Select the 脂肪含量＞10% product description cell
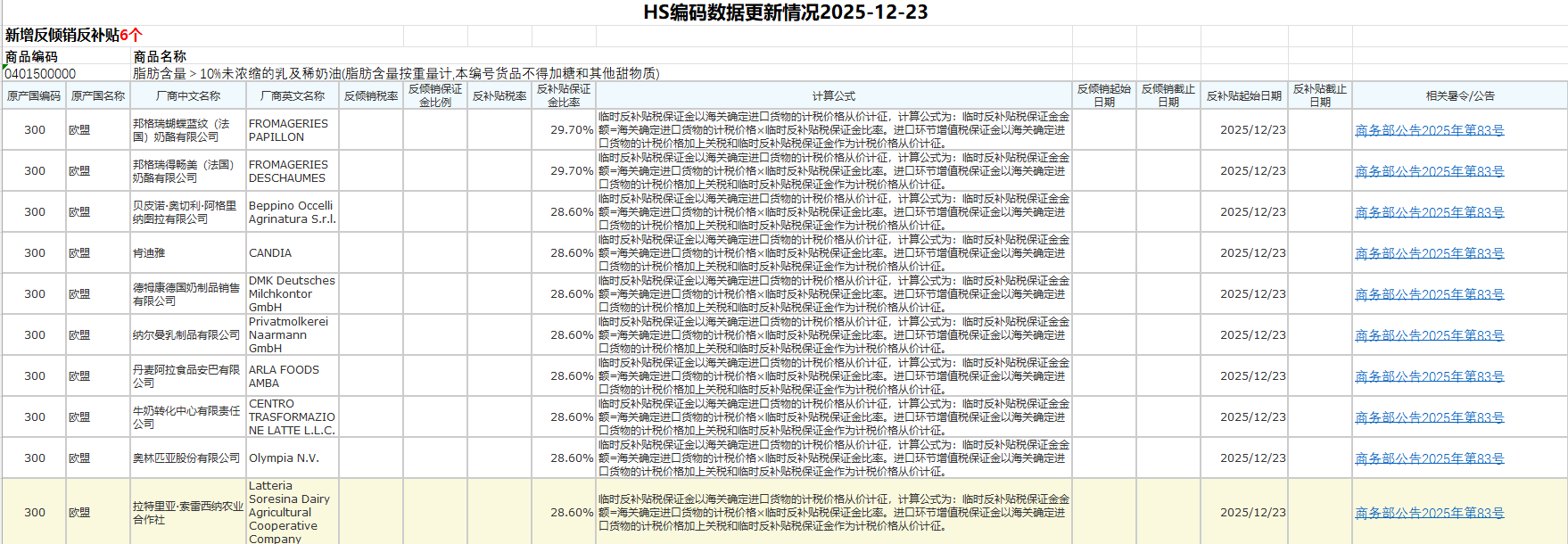1568x544 pixels. click(x=396, y=73)
